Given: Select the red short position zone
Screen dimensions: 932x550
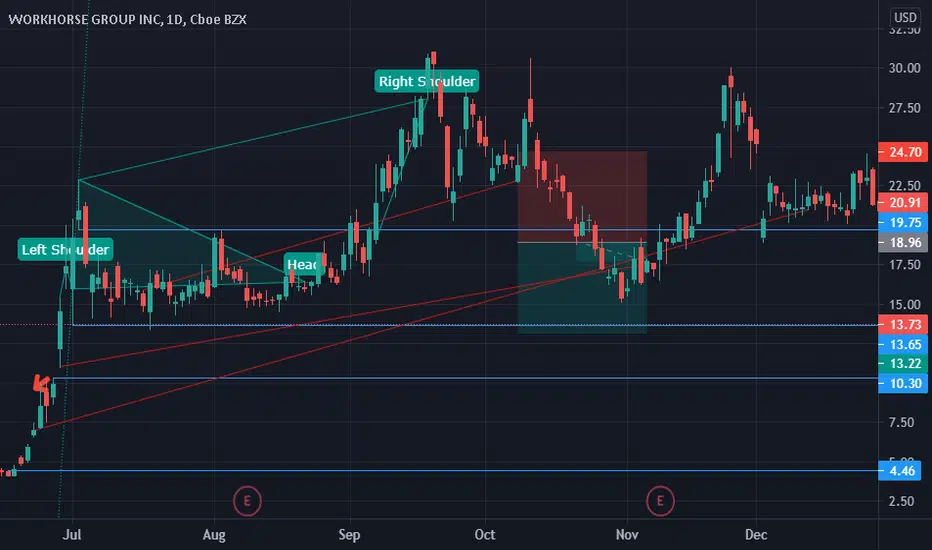Looking at the screenshot, I should [582, 196].
